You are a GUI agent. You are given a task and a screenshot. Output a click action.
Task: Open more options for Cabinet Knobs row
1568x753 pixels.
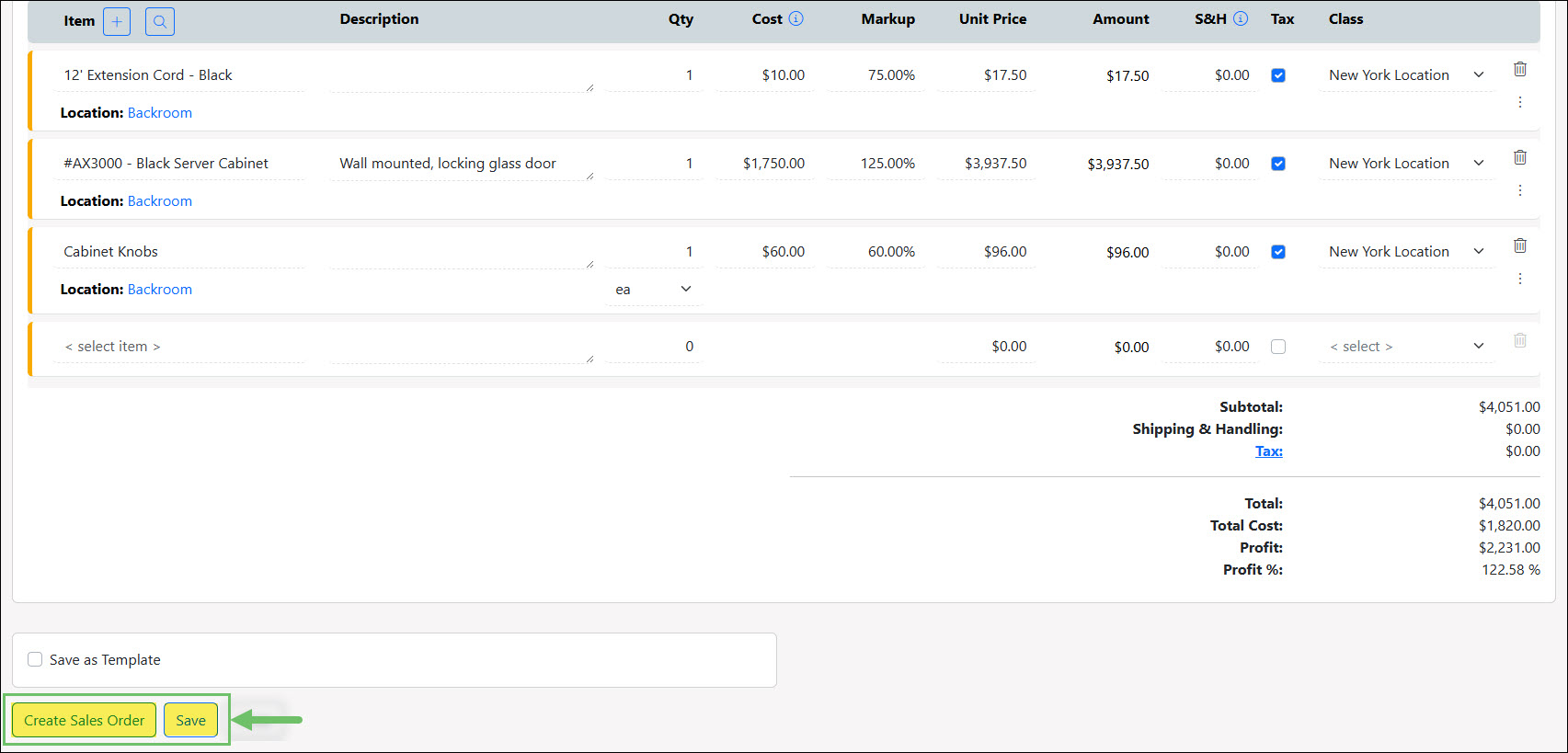(x=1520, y=279)
